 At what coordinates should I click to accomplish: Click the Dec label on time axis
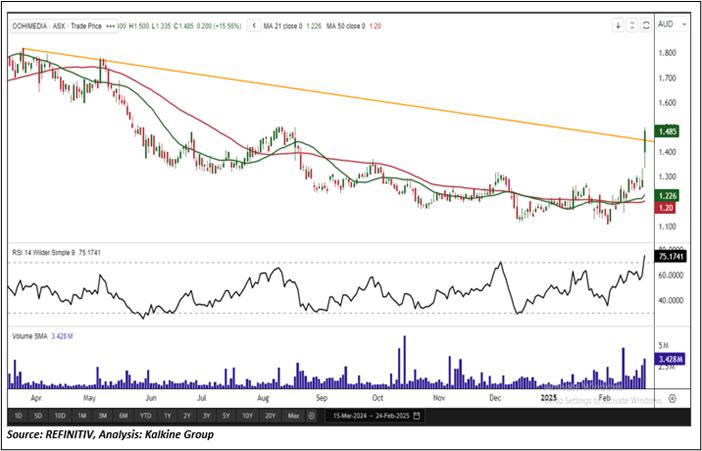(495, 398)
